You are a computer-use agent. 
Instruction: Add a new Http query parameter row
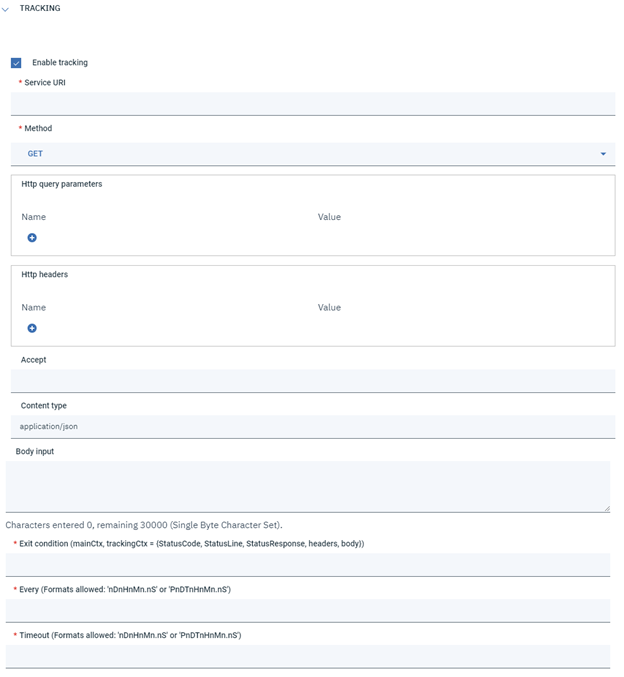pyautogui.click(x=32, y=238)
